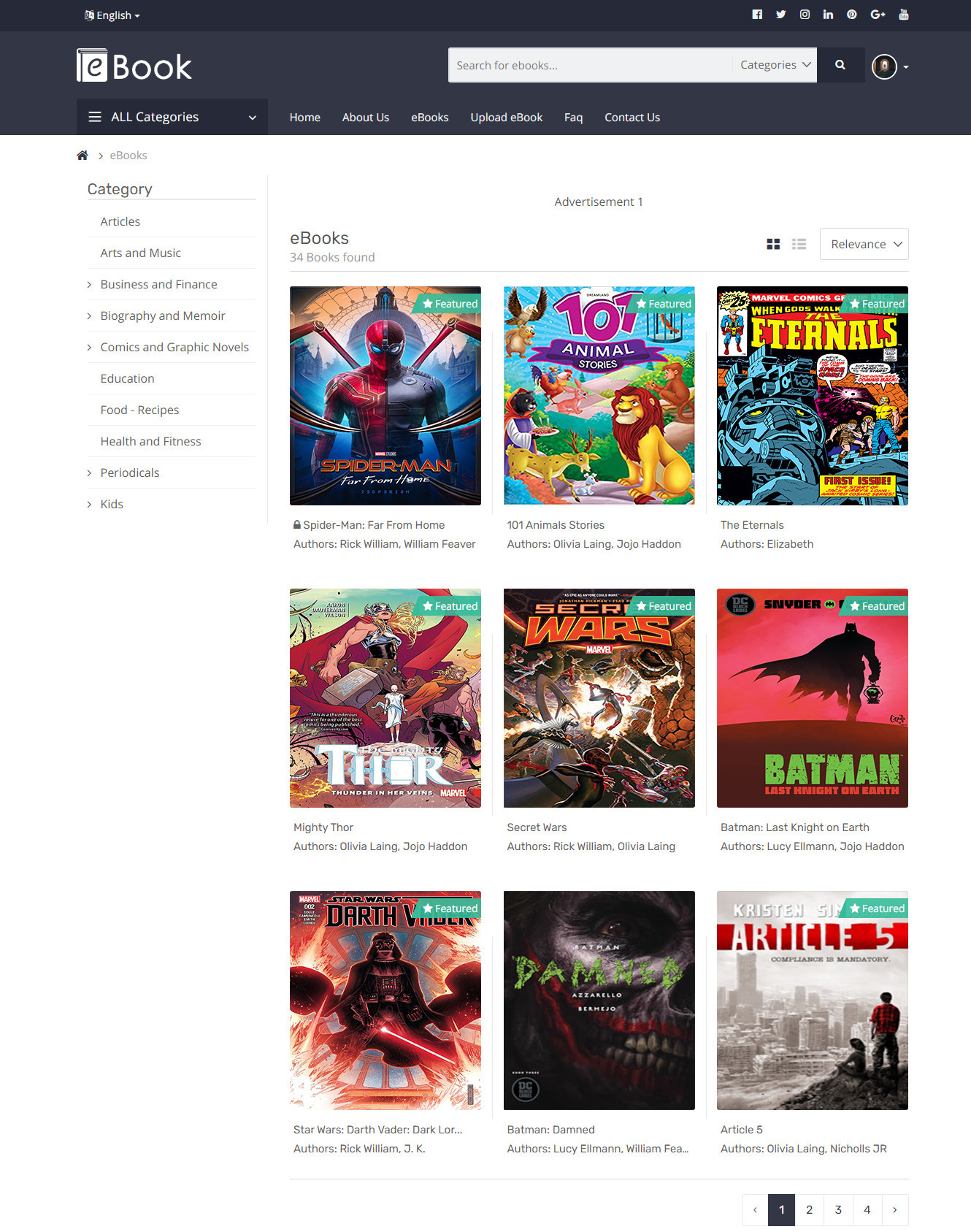Select the Food - Recipes category

point(140,410)
